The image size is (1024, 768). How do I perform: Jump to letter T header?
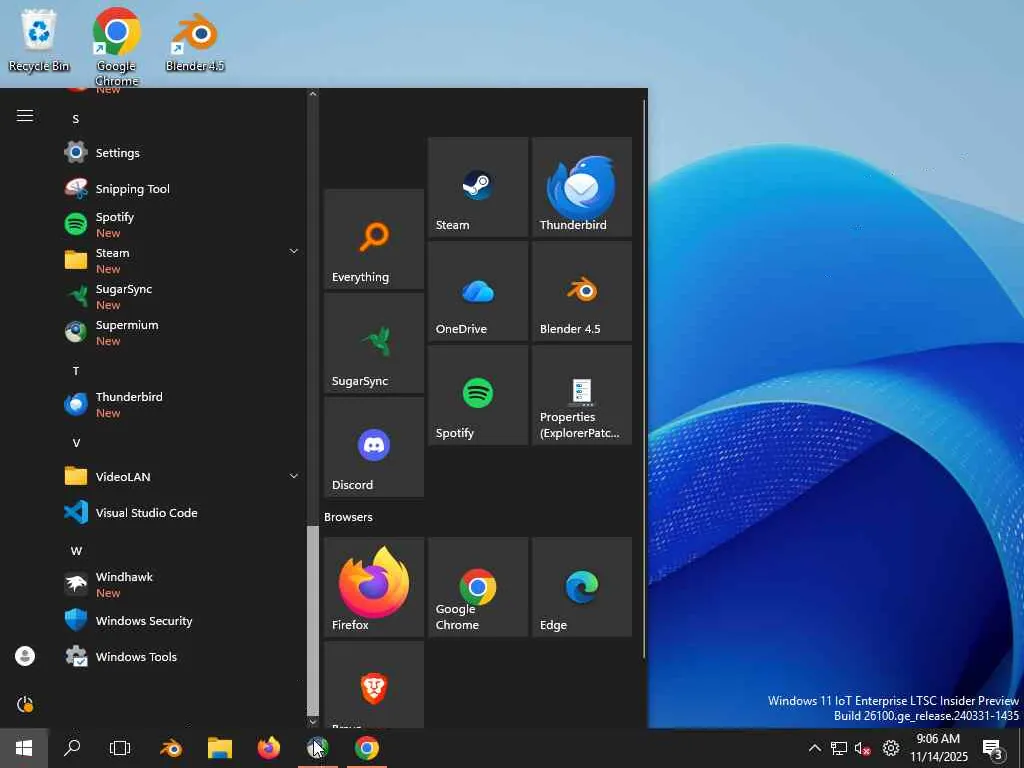click(76, 371)
